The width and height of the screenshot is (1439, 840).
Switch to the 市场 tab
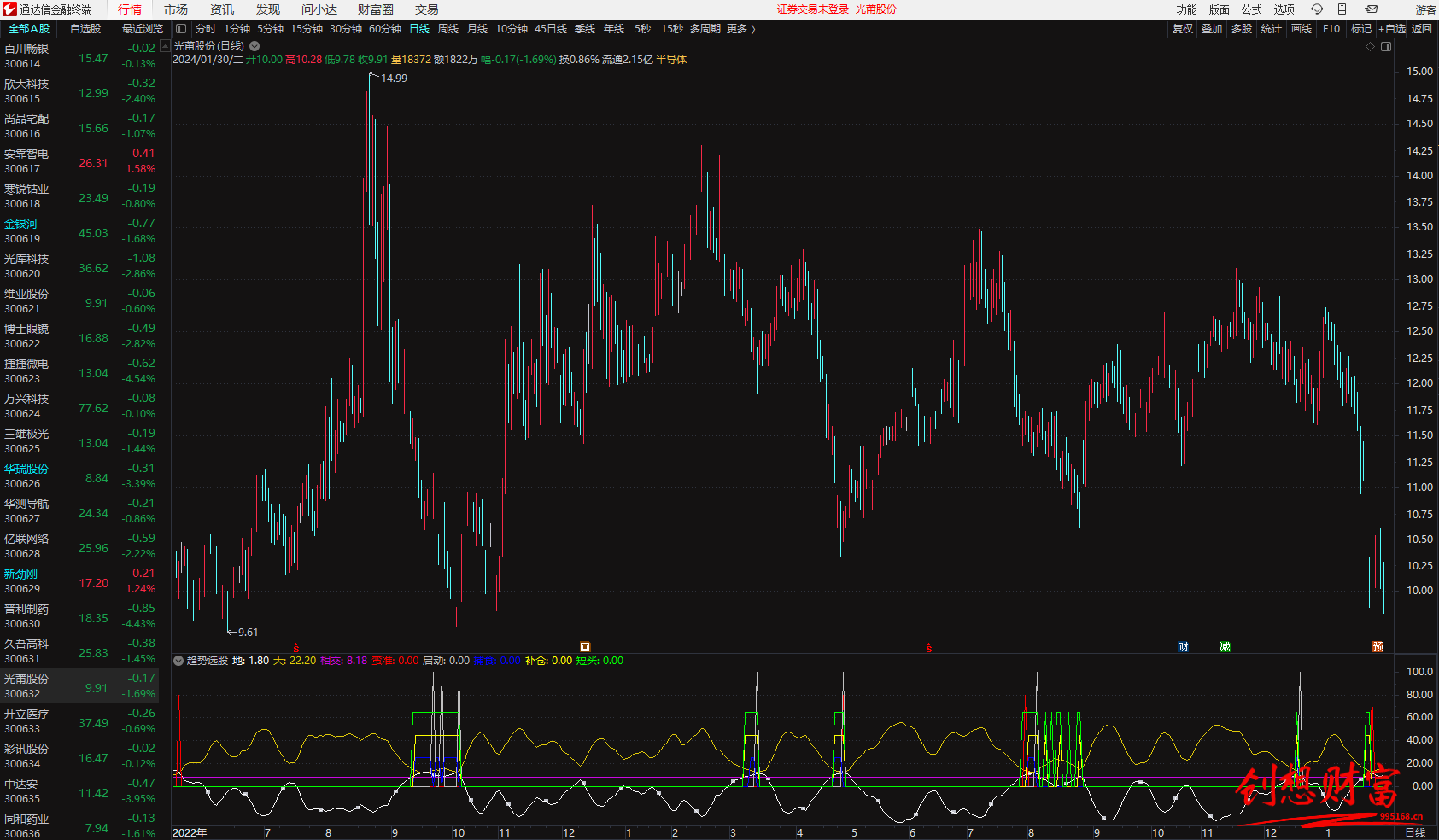pos(176,9)
